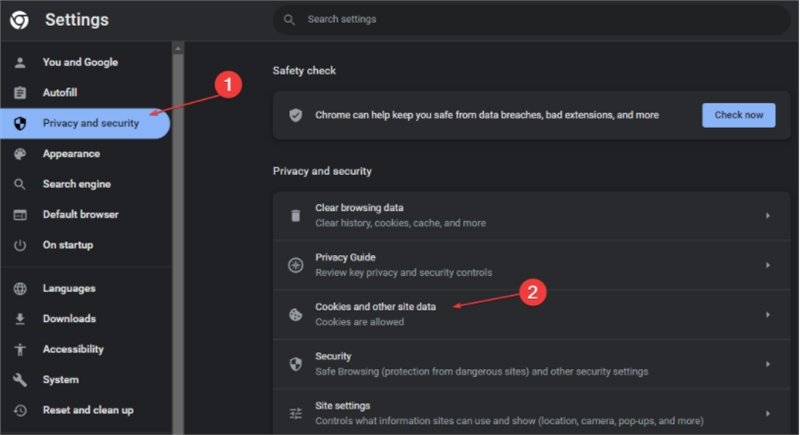Click the sidebar vertical scrollbar
The image size is (800, 435).
[x=178, y=200]
